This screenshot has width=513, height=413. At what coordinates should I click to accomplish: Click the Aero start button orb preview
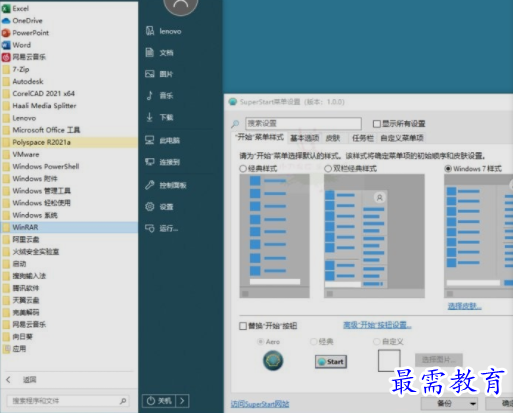click(x=273, y=361)
